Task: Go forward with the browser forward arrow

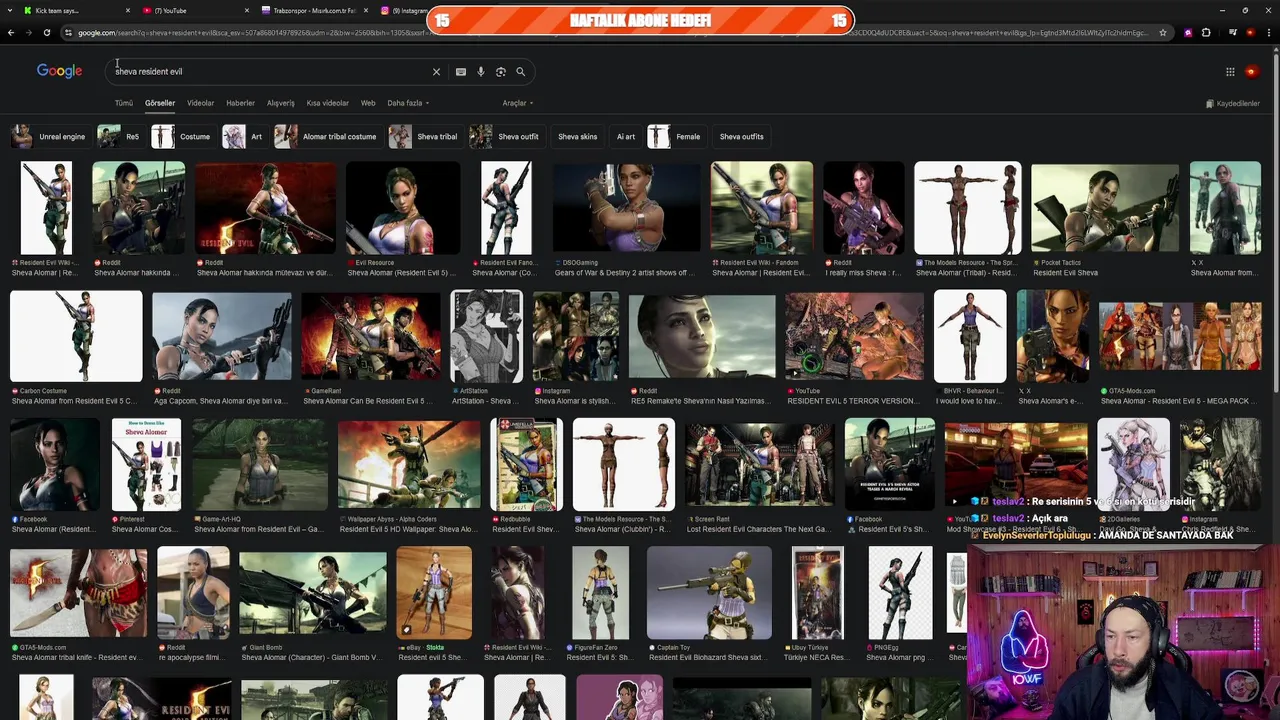Action: 29,33
